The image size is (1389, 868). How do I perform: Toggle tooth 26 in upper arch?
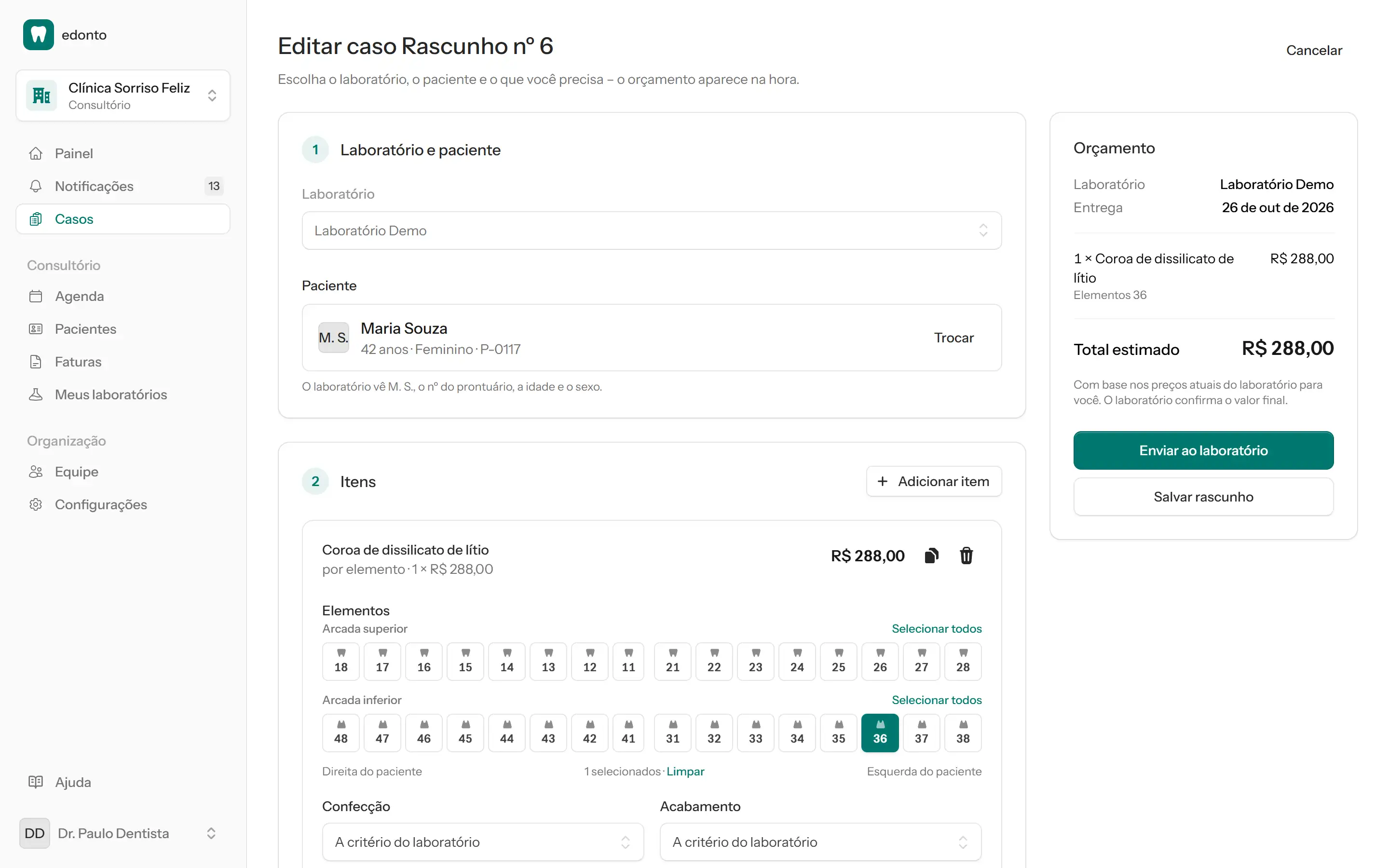[880, 661]
